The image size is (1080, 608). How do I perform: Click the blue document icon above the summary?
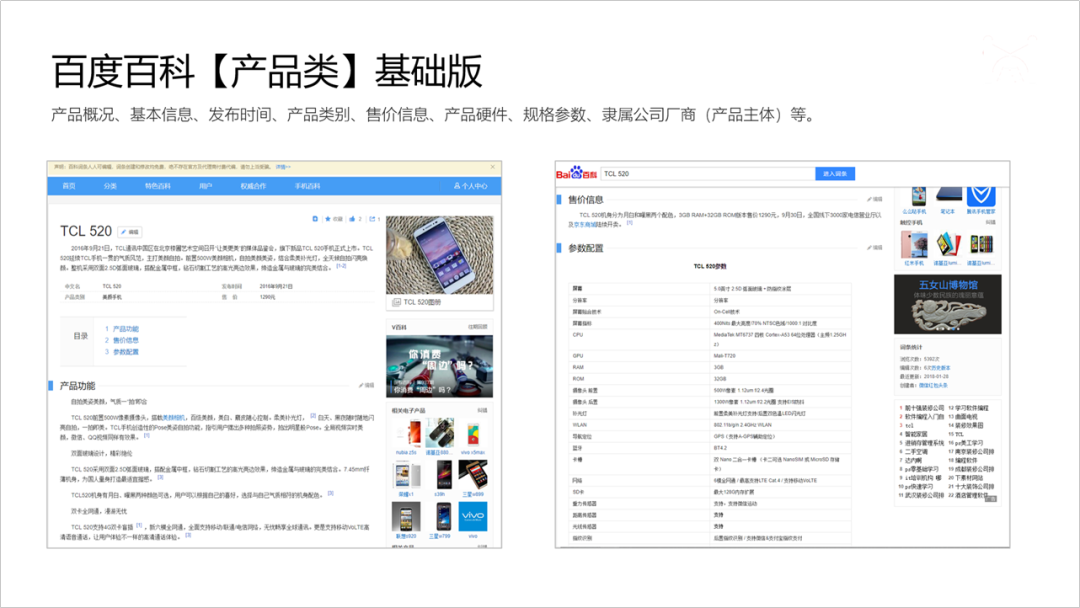pos(315,219)
